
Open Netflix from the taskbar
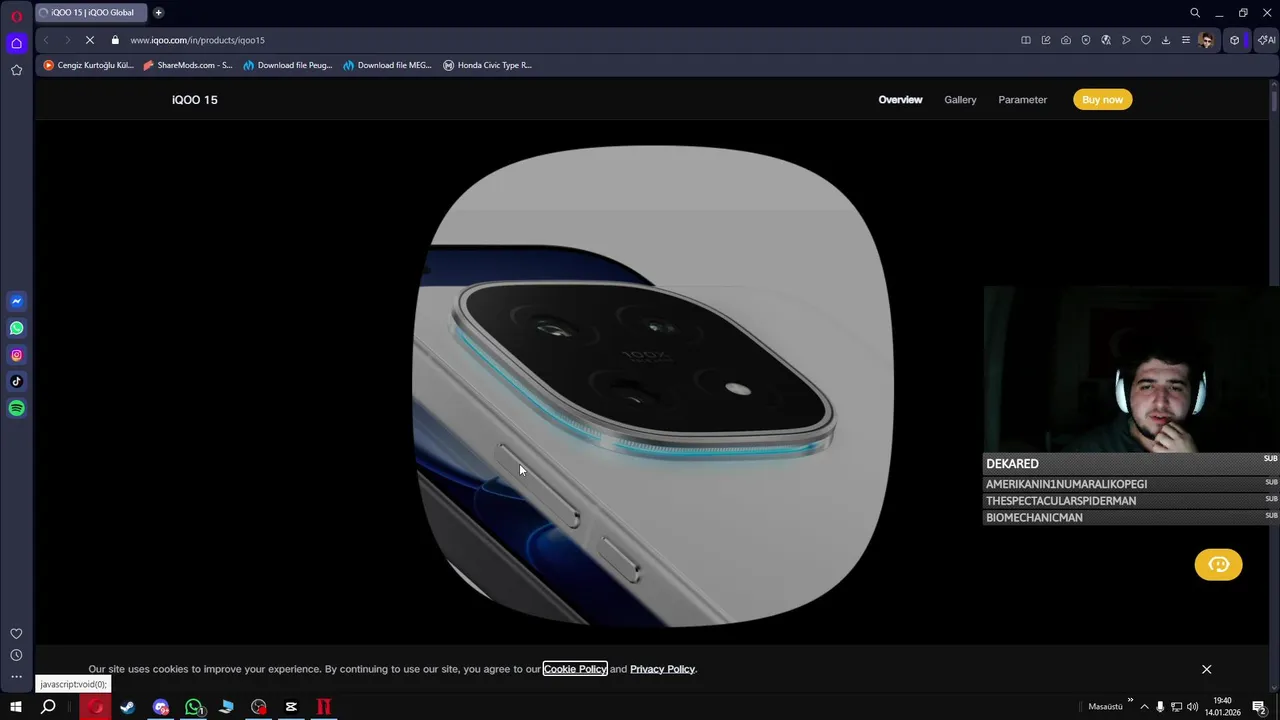[324, 707]
